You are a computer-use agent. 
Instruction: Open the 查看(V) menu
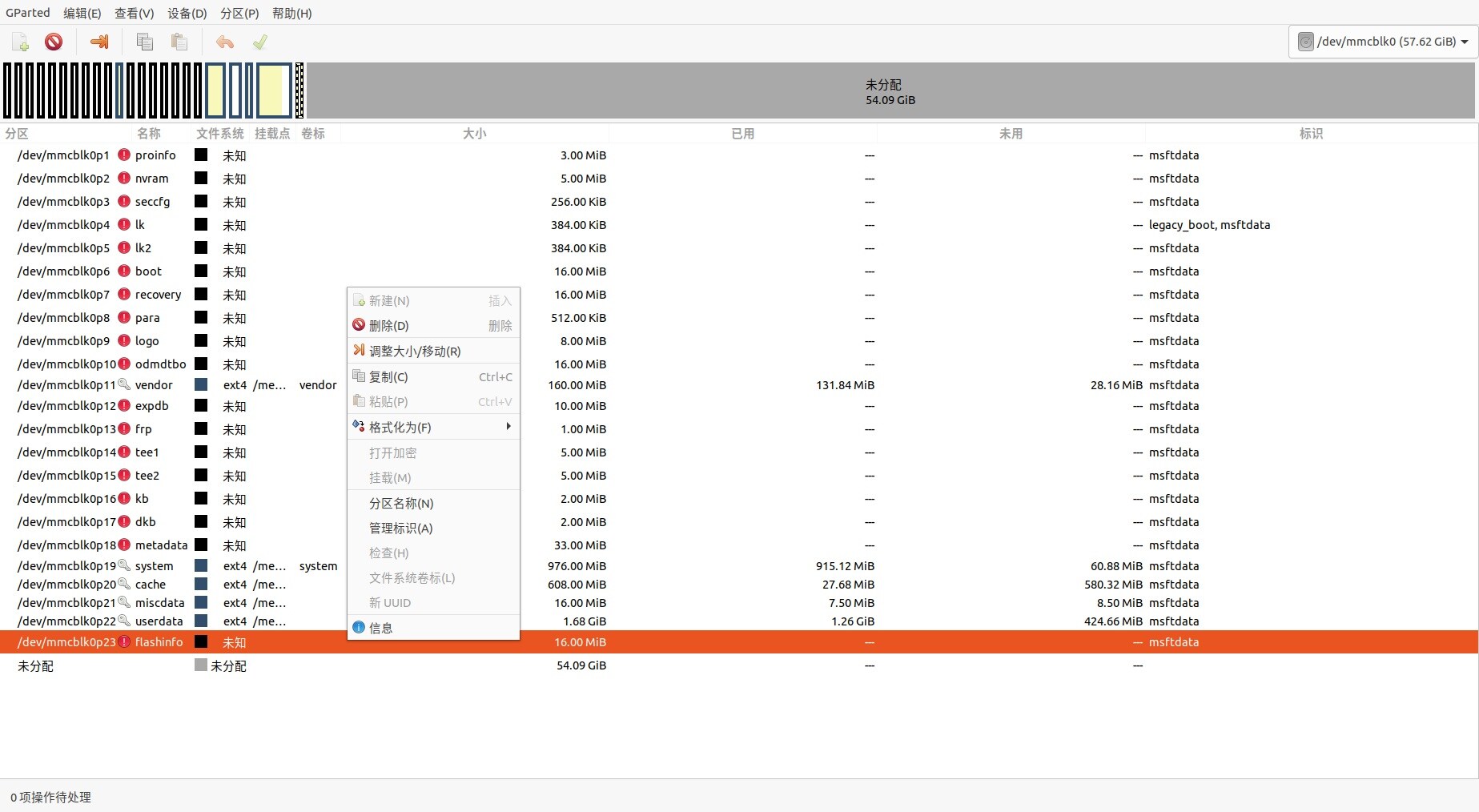pos(135,13)
